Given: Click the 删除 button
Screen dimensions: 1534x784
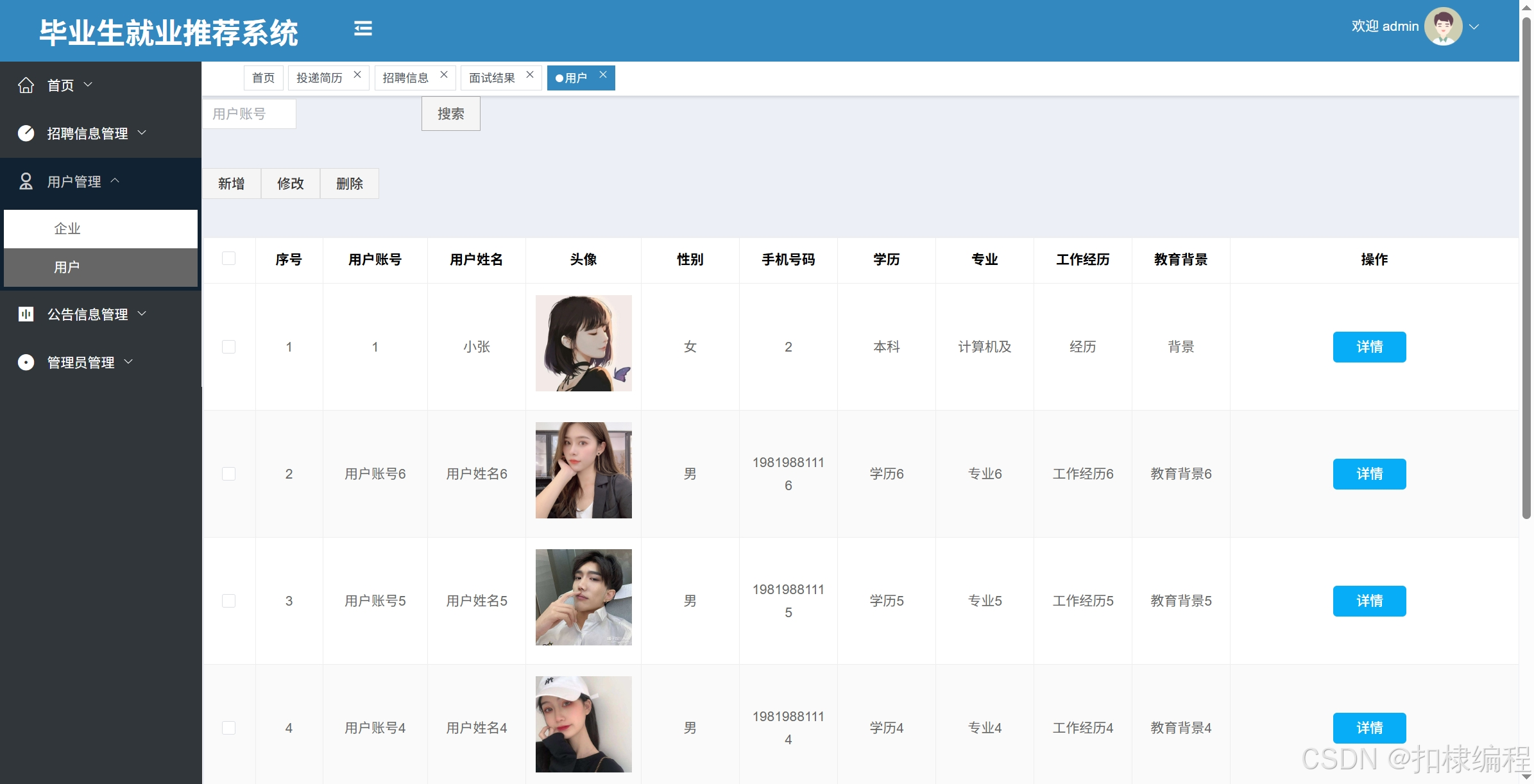Looking at the screenshot, I should click(x=350, y=183).
